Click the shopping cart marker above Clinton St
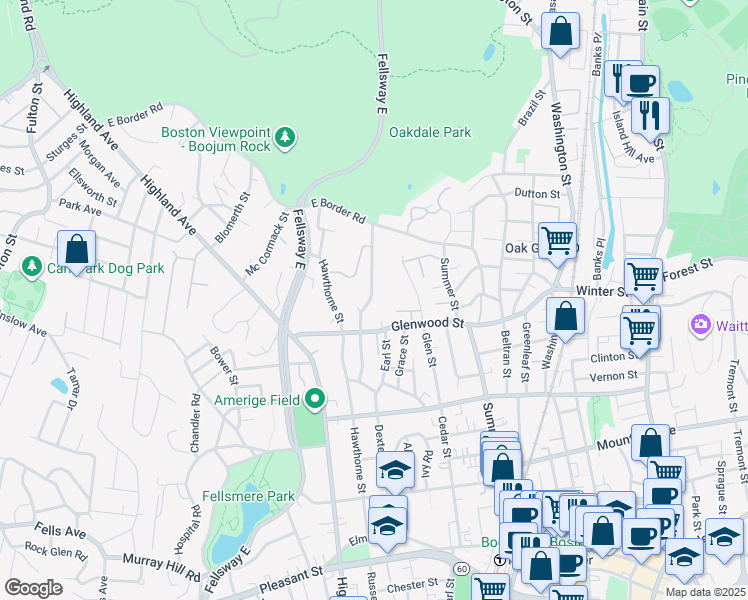The height and width of the screenshot is (600, 748). point(639,333)
